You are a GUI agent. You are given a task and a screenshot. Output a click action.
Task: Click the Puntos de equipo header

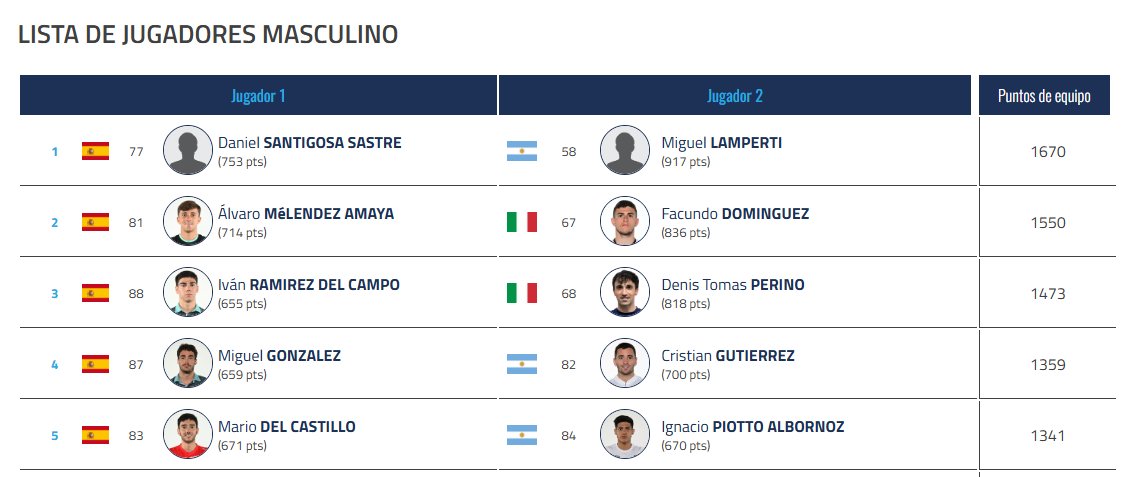[1044, 96]
